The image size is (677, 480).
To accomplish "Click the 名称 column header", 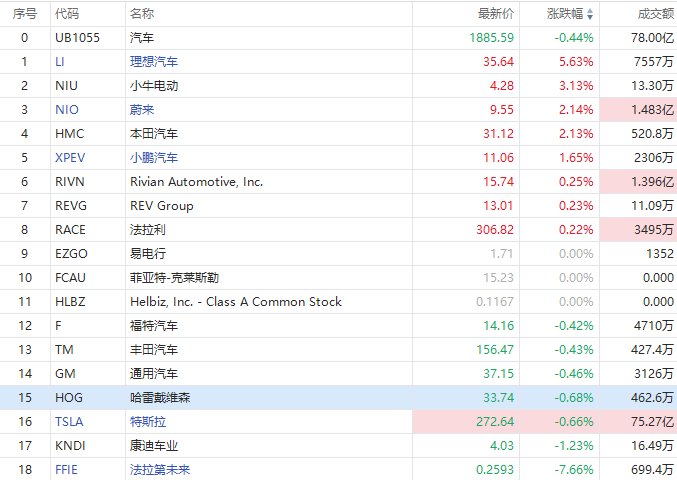I will (141, 14).
